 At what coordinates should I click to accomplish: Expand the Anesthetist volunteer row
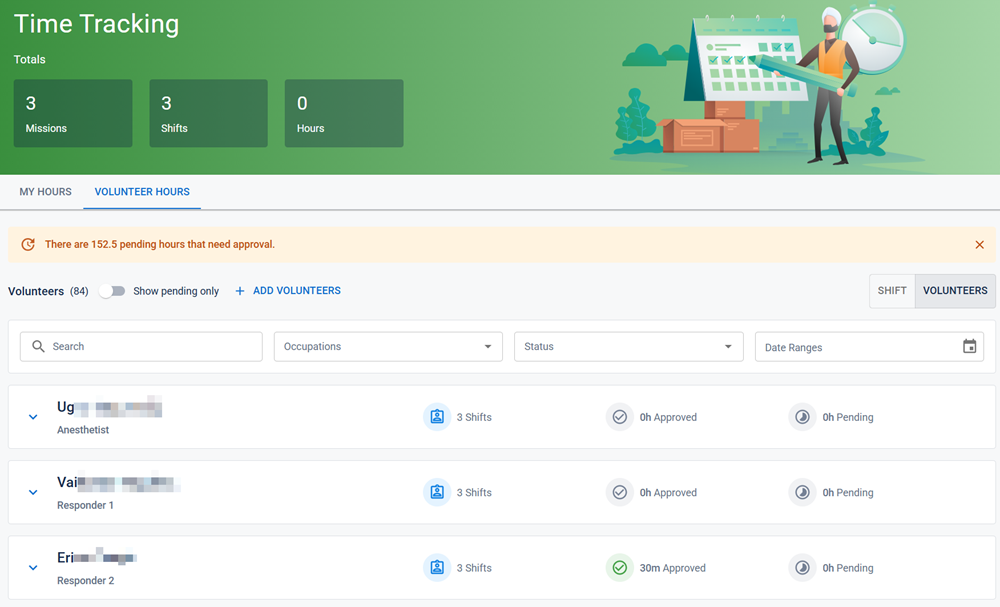coord(32,417)
